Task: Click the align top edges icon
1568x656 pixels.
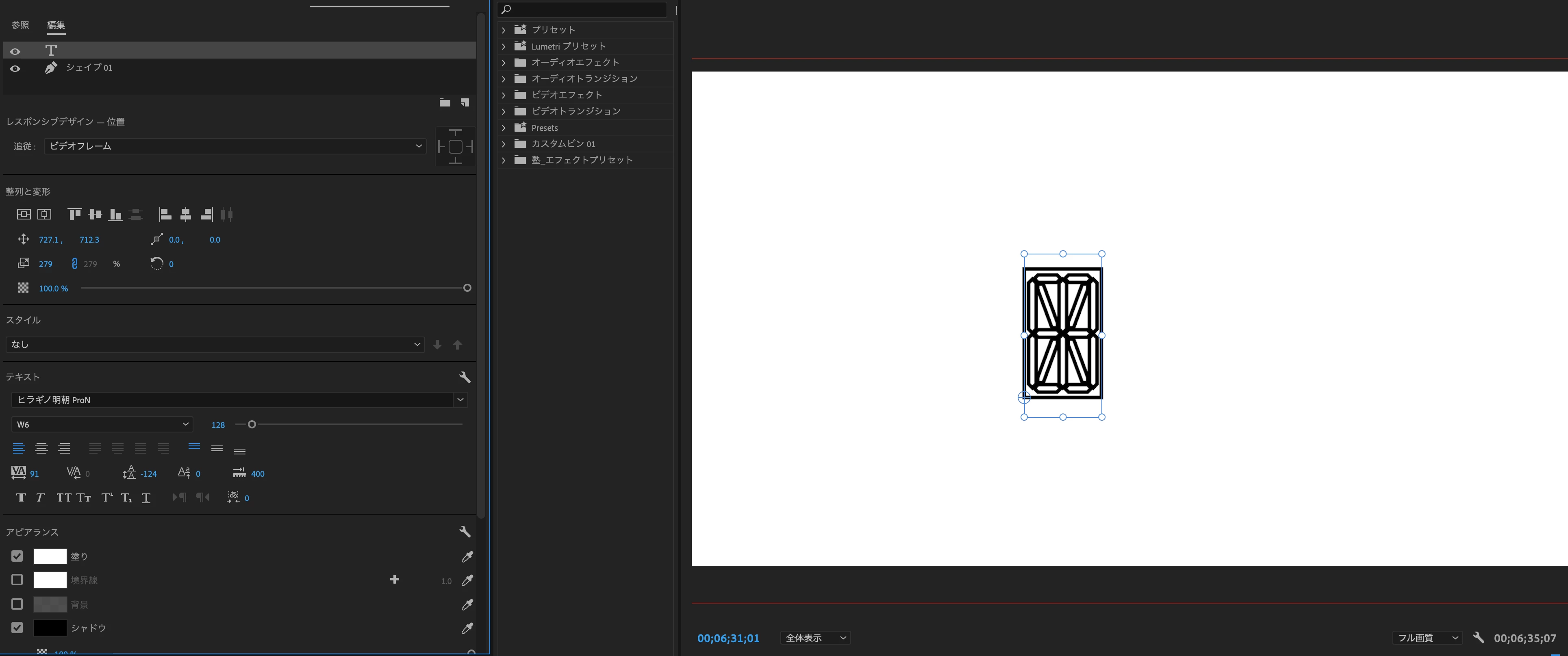Action: click(x=74, y=214)
